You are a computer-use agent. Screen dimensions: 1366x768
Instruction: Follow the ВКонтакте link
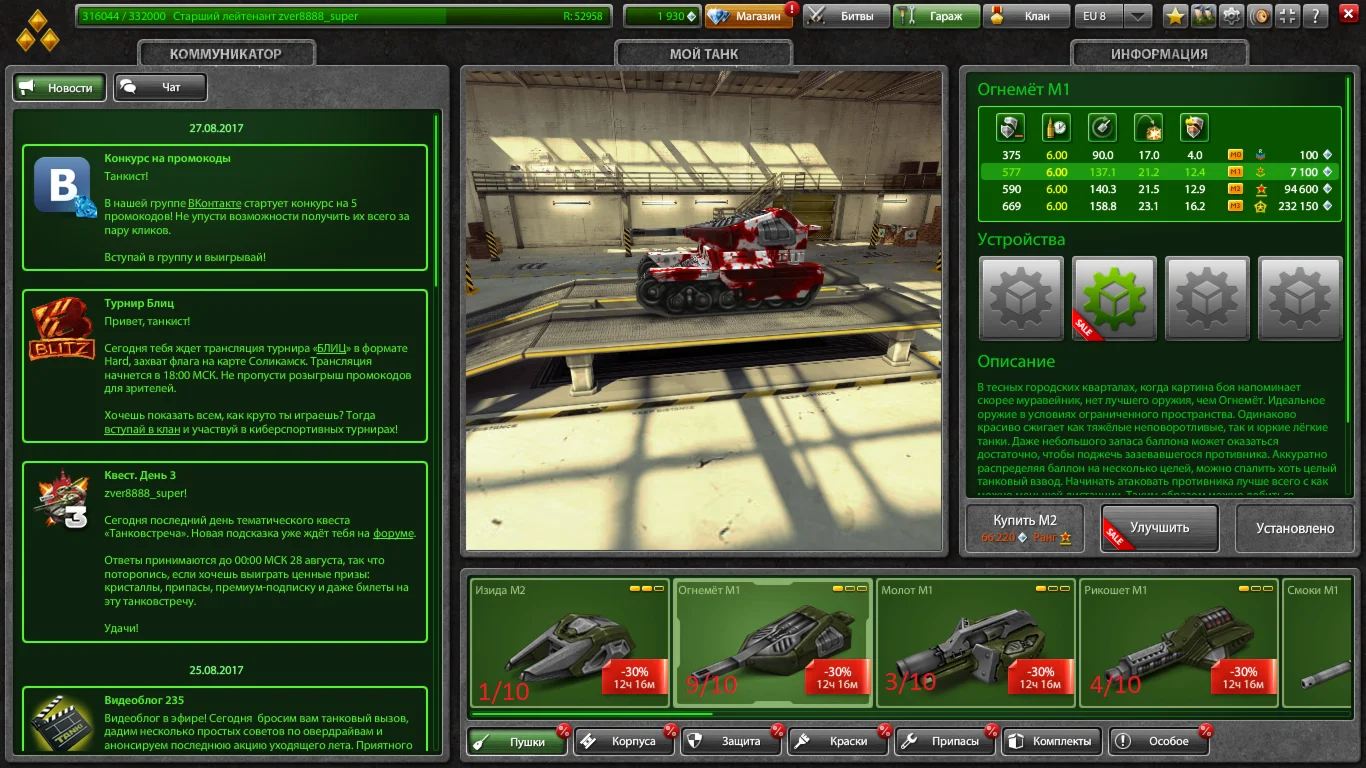click(x=215, y=203)
